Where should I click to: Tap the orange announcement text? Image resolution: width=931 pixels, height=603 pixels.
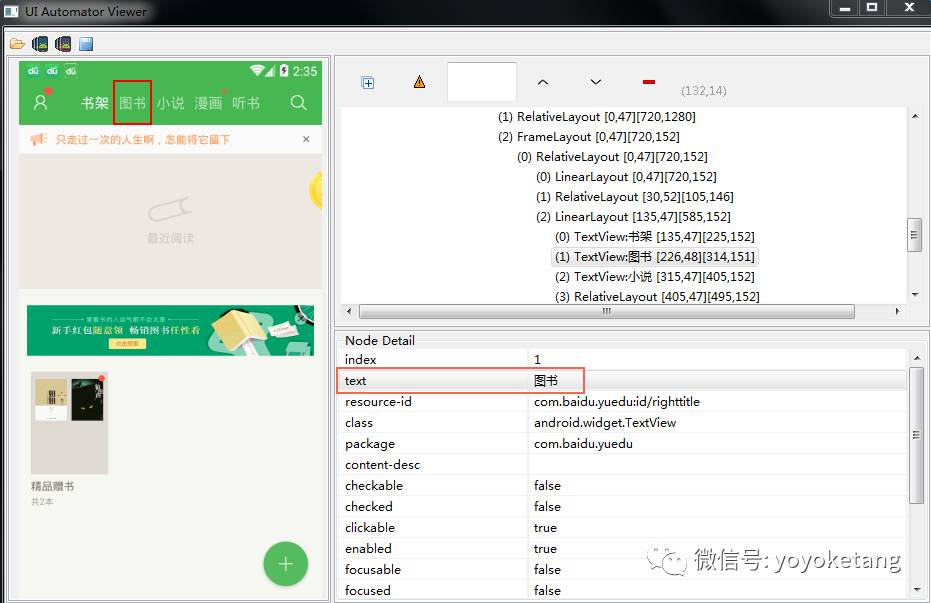pyautogui.click(x=142, y=140)
